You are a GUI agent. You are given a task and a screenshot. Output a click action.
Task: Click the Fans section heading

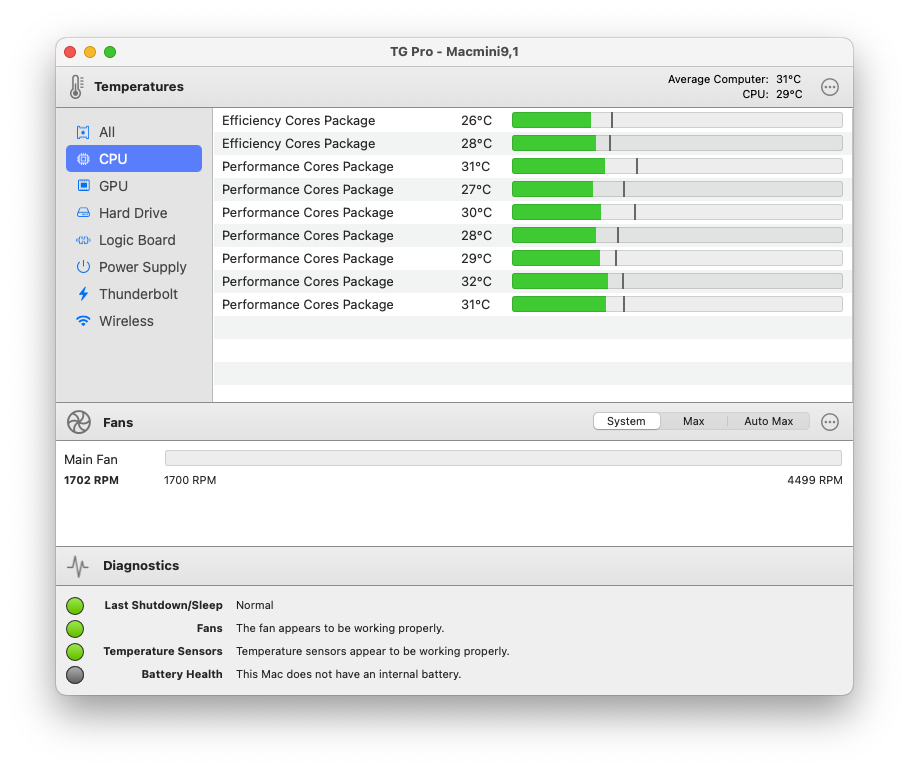click(118, 422)
